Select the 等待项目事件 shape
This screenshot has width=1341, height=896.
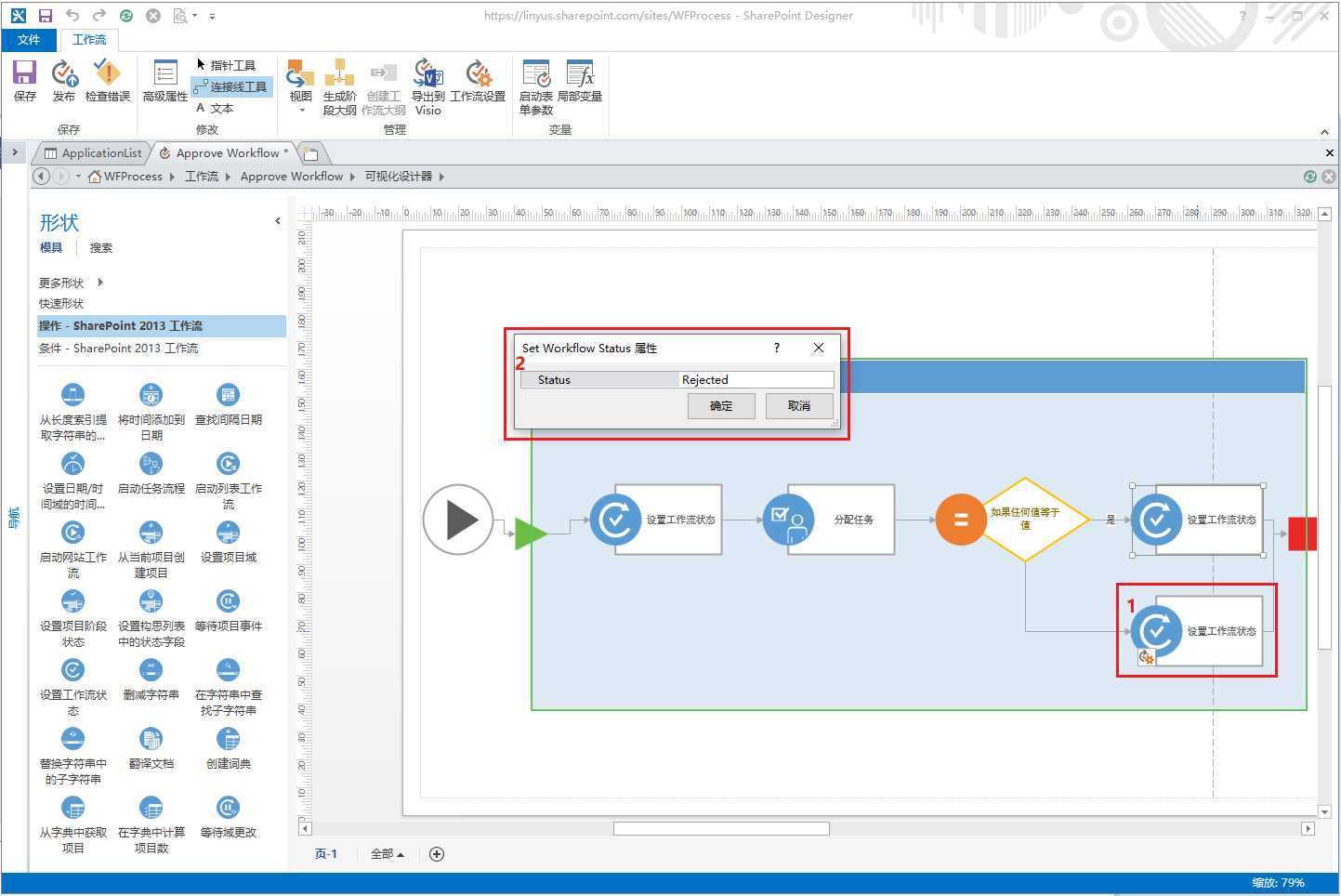[228, 611]
